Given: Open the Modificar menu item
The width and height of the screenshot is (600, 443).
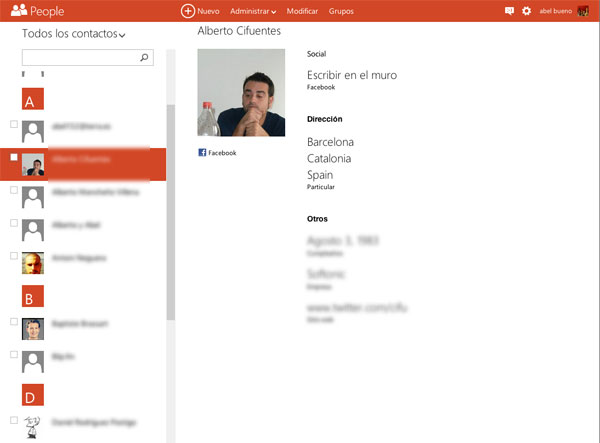Looking at the screenshot, I should pos(303,11).
